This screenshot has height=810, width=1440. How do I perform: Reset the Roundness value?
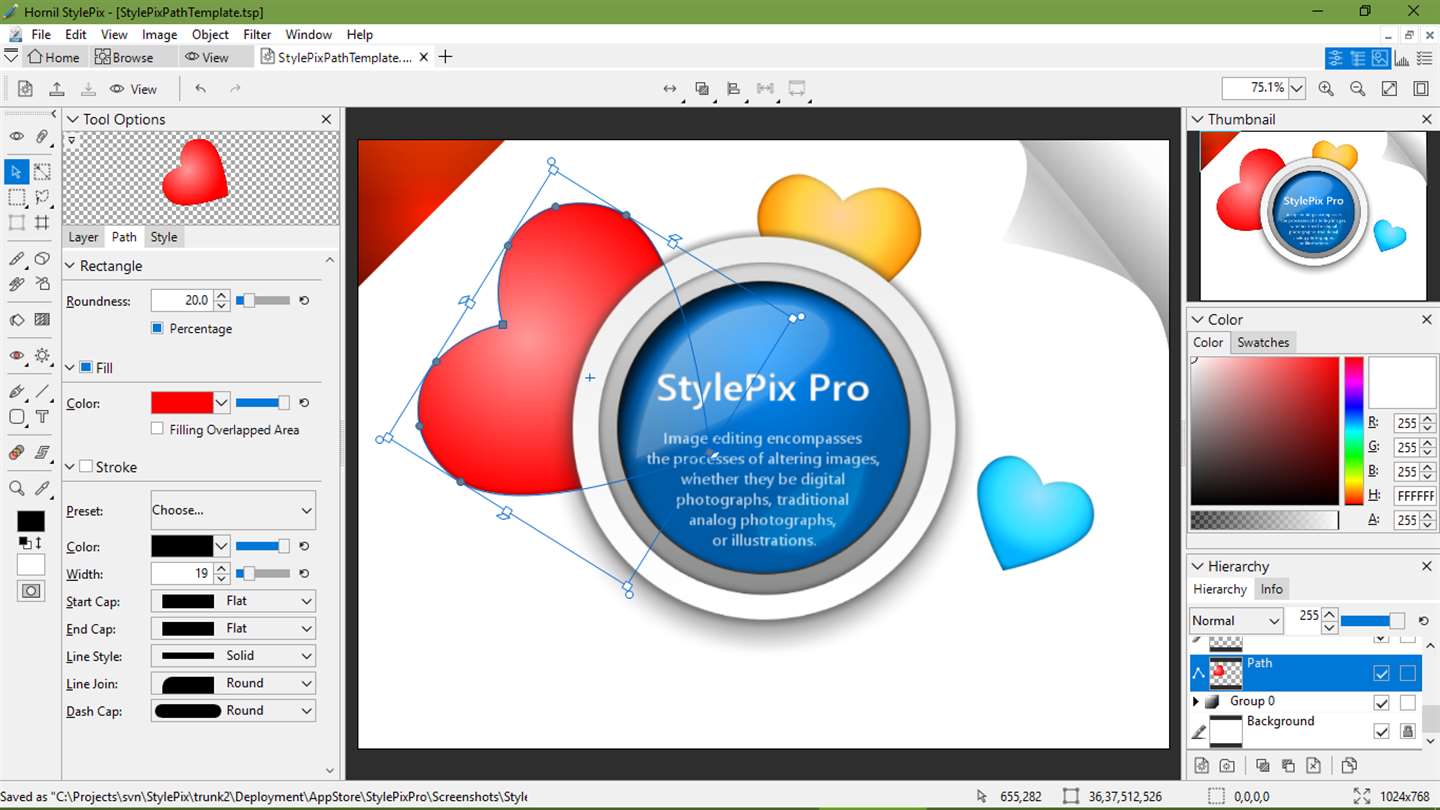(x=304, y=300)
